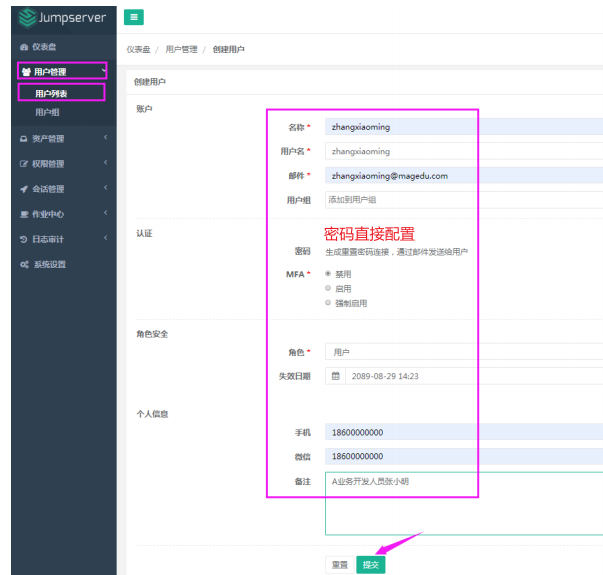Click 资产管理 label in the sidebar
The height and width of the screenshot is (575, 603).
[x=48, y=138]
